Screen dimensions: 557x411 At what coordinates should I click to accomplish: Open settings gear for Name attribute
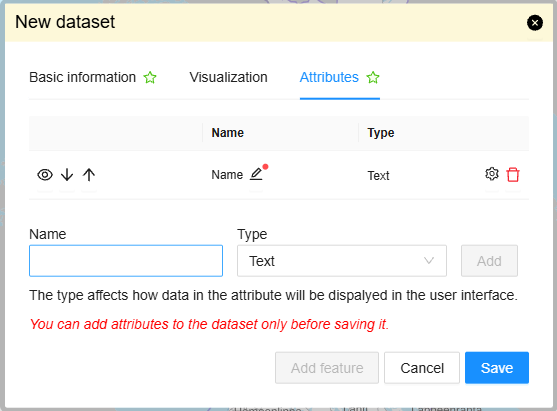(492, 174)
